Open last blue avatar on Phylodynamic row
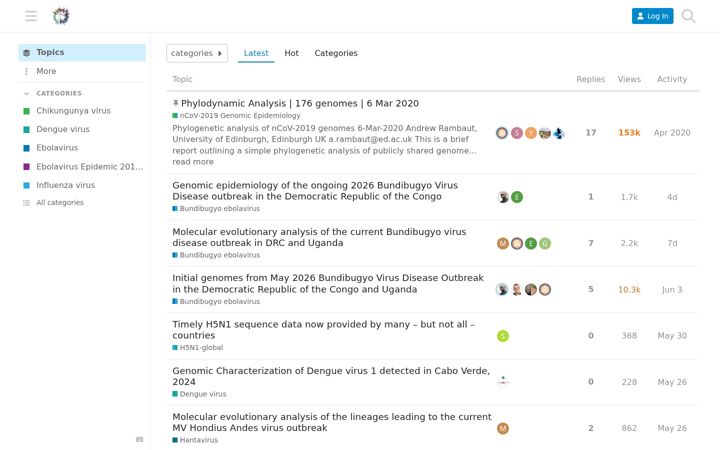Image resolution: width=720 pixels, height=450 pixels. coord(559,133)
